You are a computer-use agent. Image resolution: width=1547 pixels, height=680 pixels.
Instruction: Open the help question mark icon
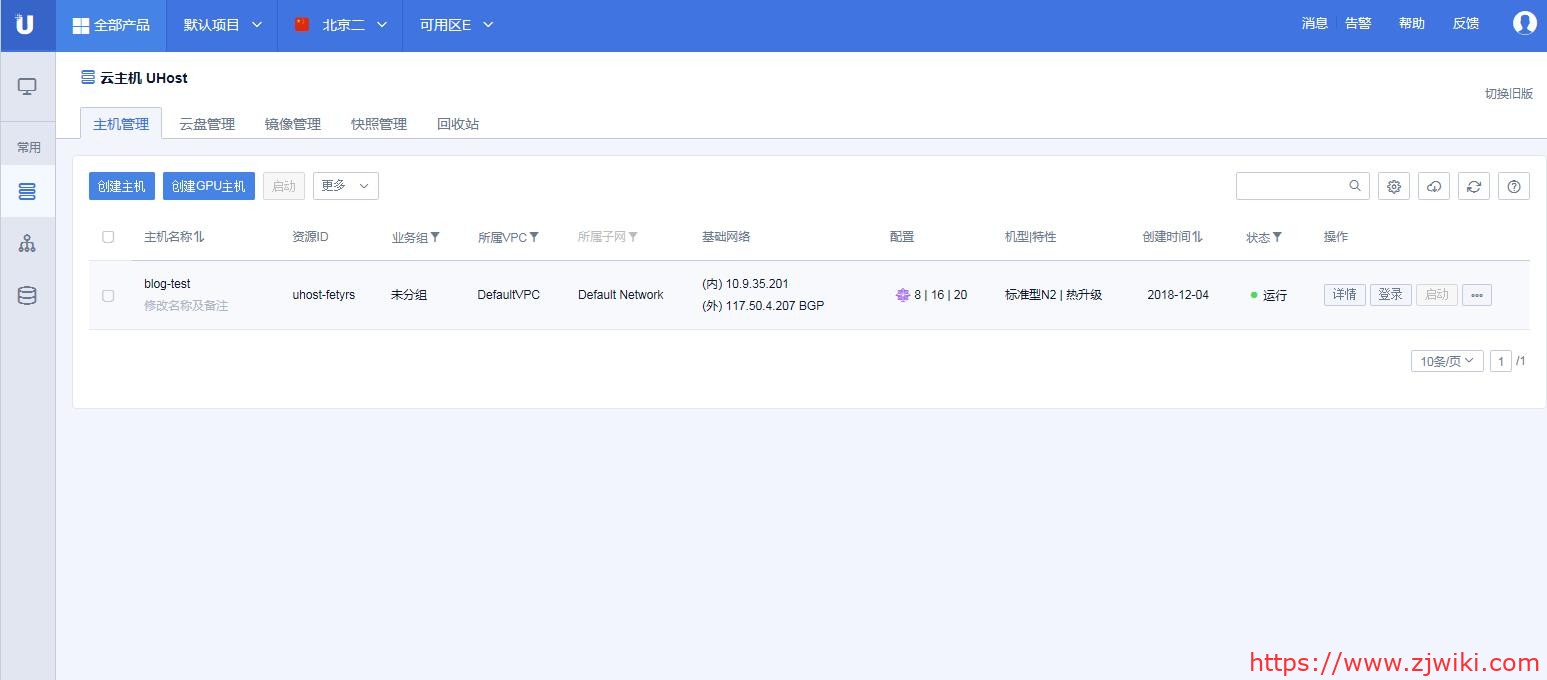[x=1514, y=186]
